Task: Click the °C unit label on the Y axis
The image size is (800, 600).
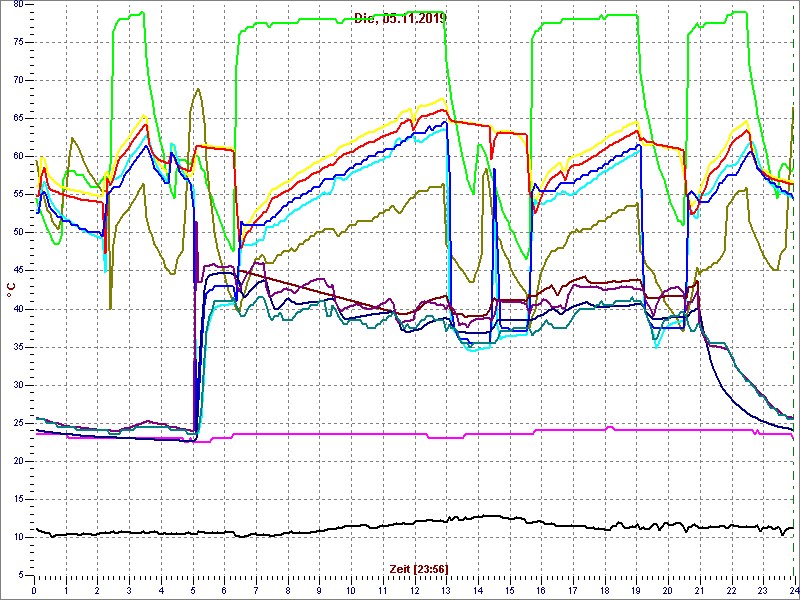Action: (11, 289)
